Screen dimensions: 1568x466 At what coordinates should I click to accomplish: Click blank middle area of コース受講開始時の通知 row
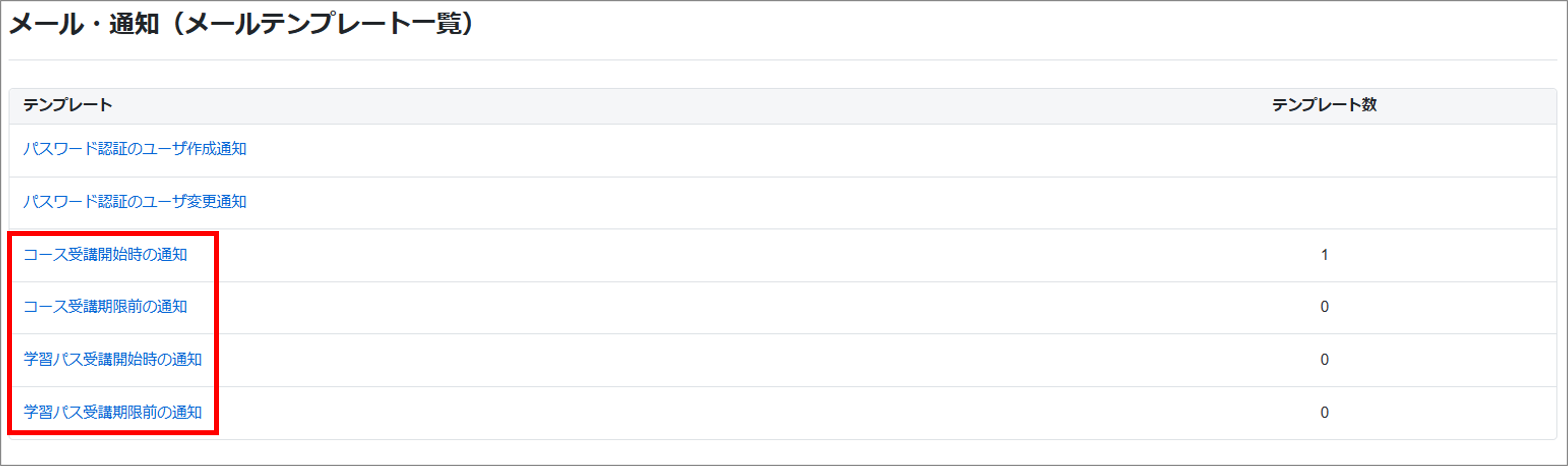coord(730,255)
